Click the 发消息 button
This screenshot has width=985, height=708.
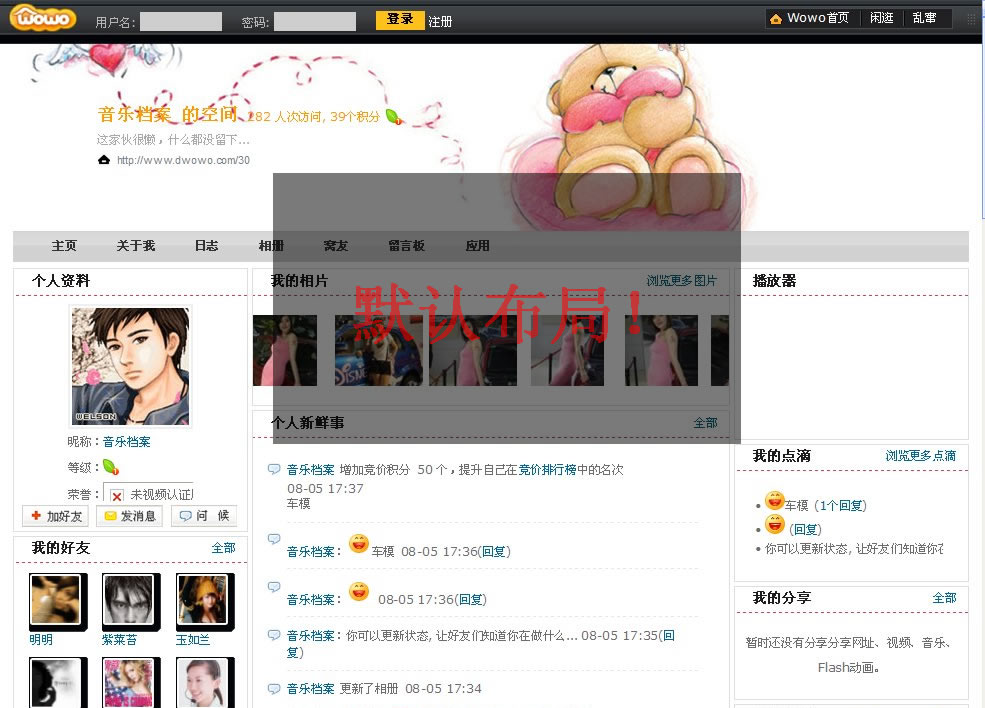tap(130, 516)
